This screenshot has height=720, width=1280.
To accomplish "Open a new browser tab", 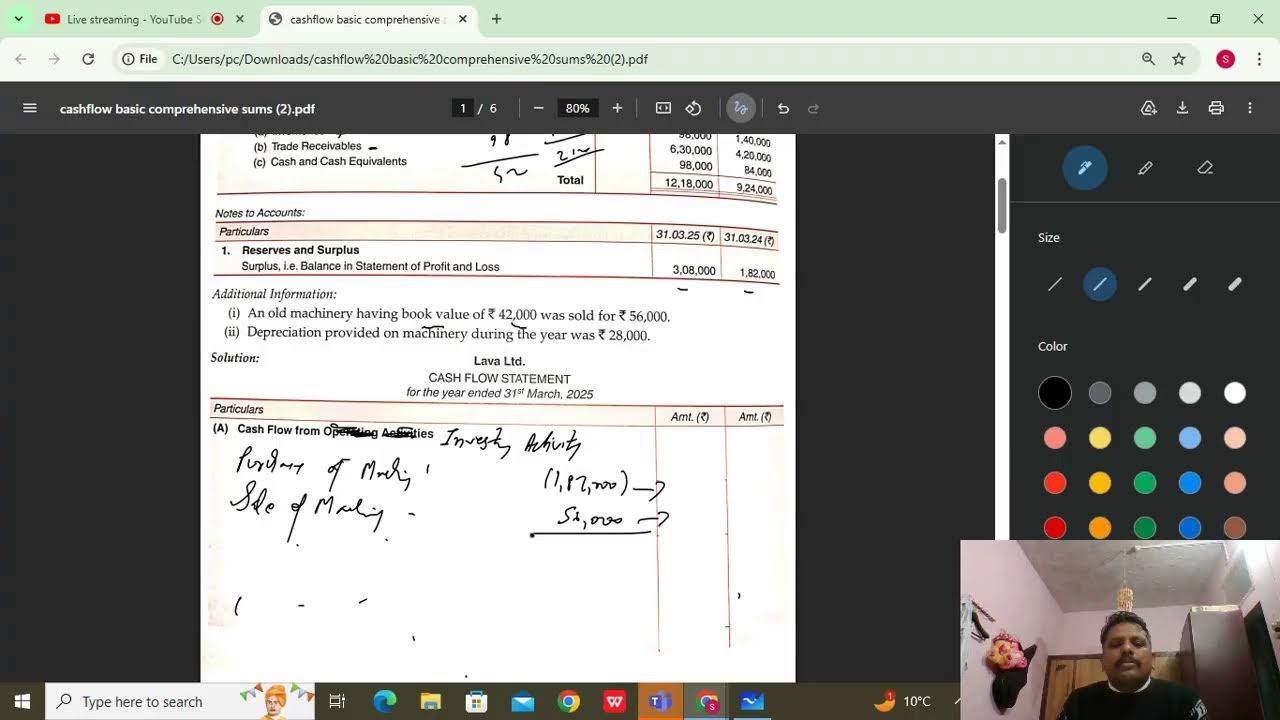I will (x=496, y=19).
